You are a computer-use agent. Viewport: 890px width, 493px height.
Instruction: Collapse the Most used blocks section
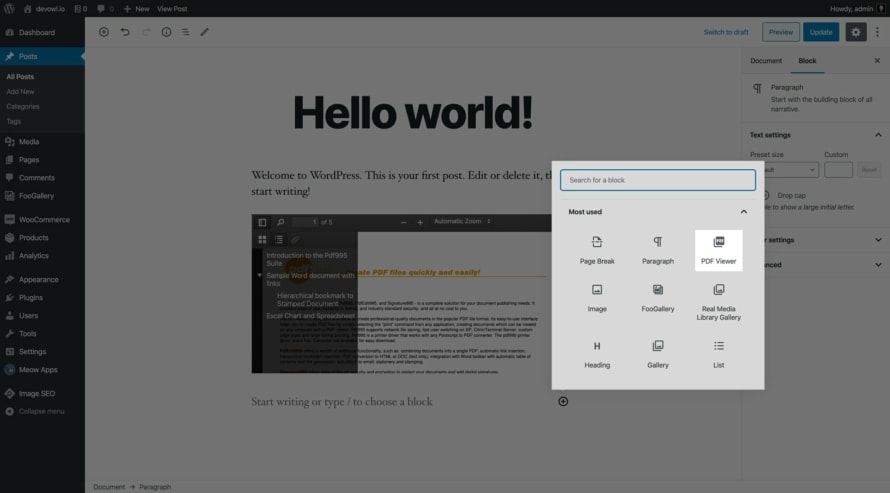(x=743, y=212)
